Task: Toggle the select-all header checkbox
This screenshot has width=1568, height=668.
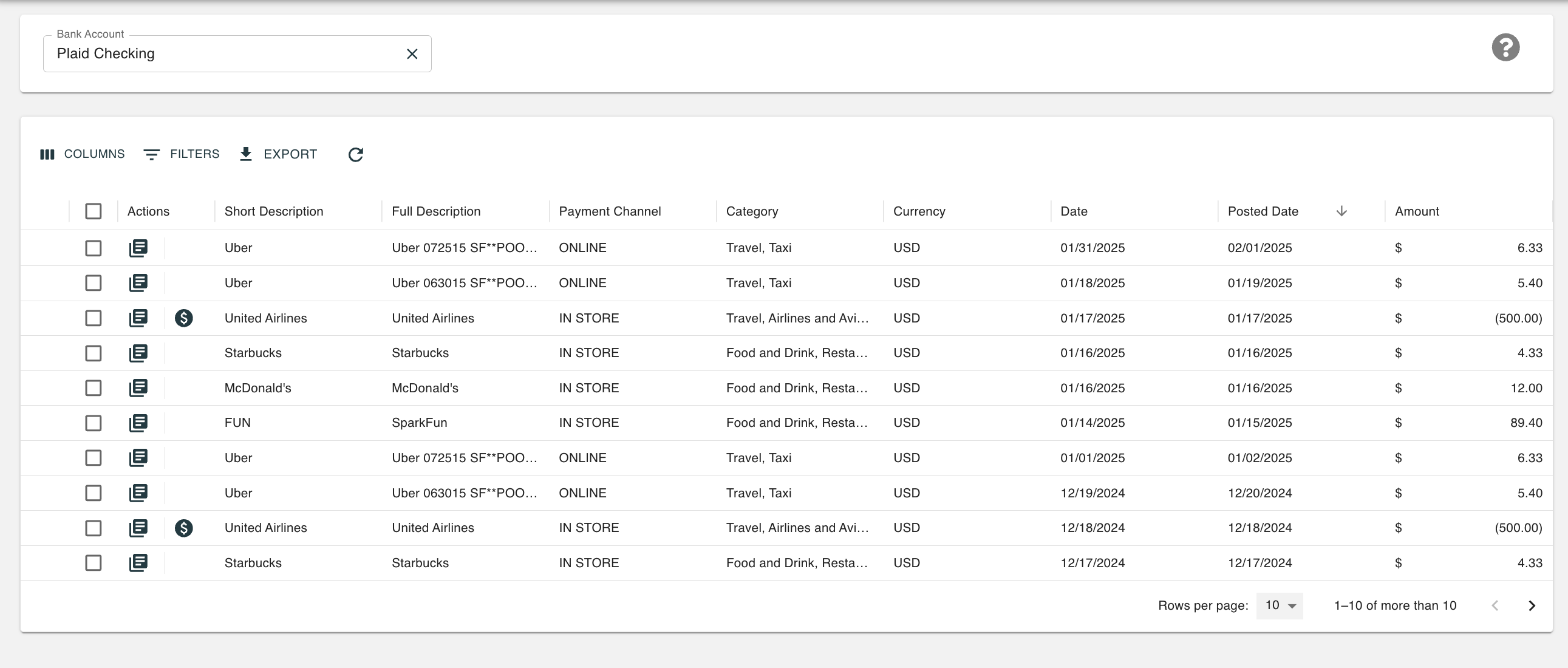Action: click(93, 211)
